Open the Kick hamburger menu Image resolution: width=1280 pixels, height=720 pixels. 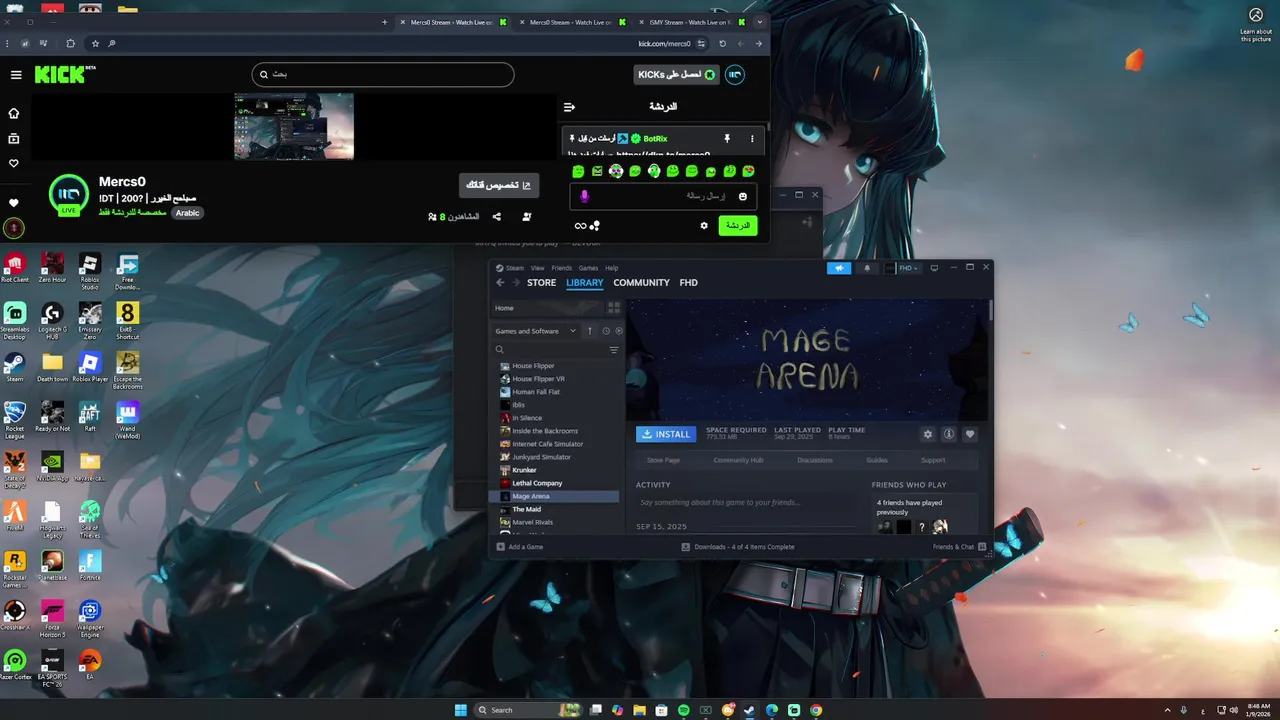(x=16, y=75)
